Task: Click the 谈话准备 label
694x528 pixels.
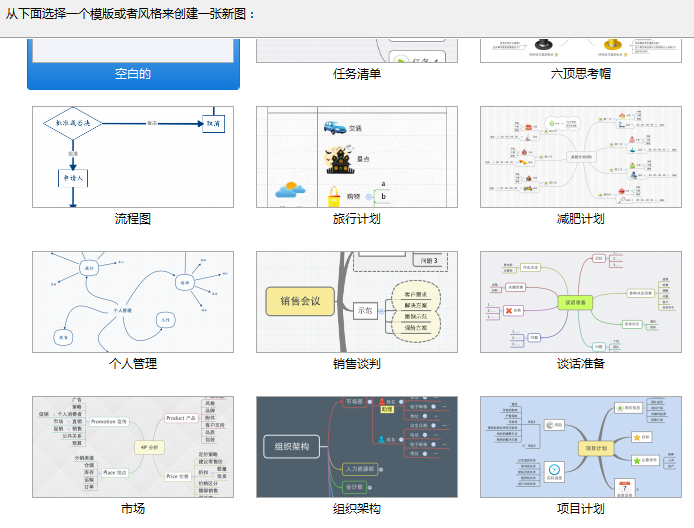Action: coord(581,364)
